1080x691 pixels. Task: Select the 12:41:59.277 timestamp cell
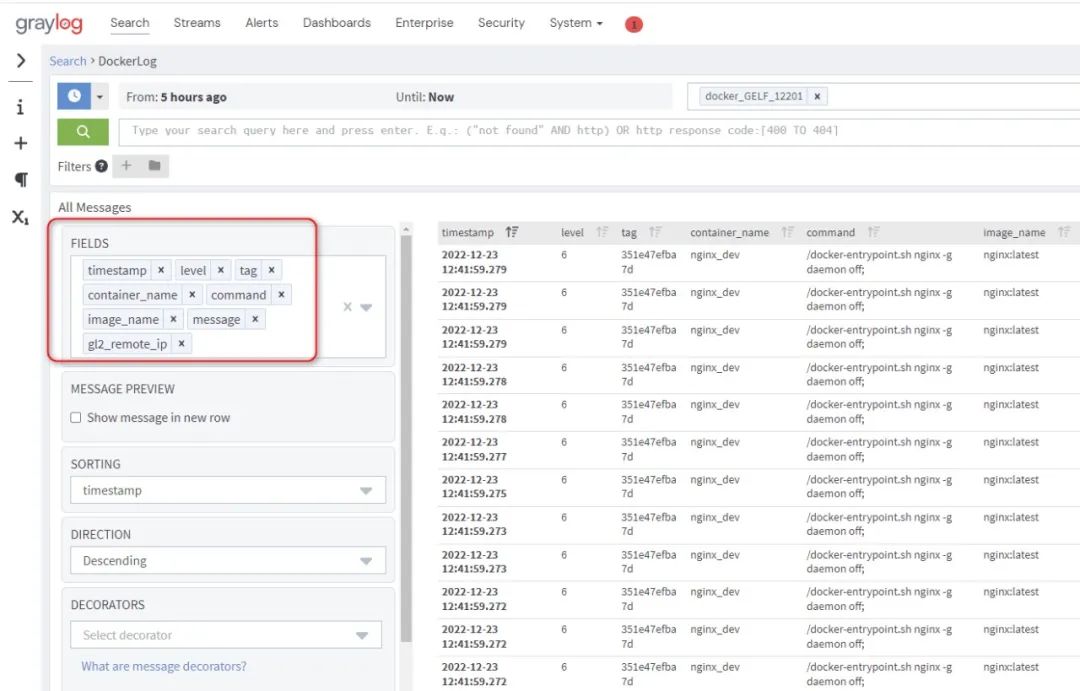[474, 449]
